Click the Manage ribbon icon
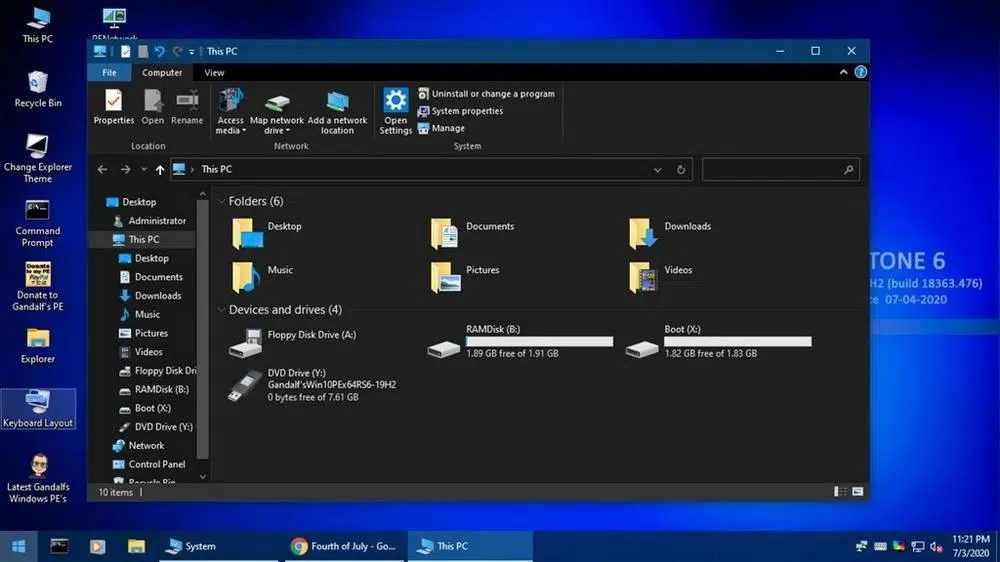 click(441, 128)
